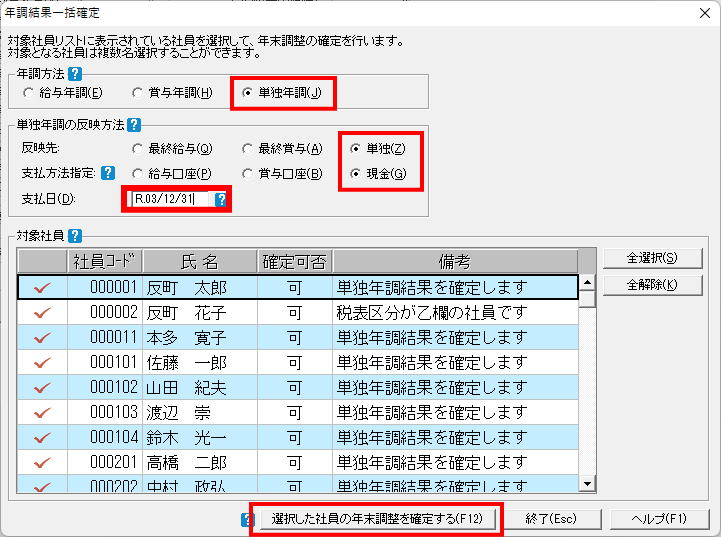Select the 賞与口座(B) payment option
721x537 pixels.
tap(248, 174)
